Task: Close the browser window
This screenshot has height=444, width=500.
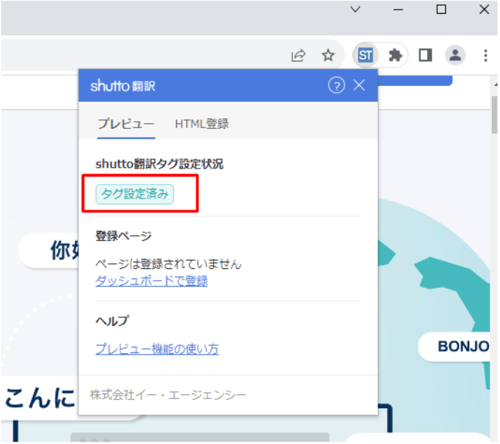Action: click(x=484, y=9)
